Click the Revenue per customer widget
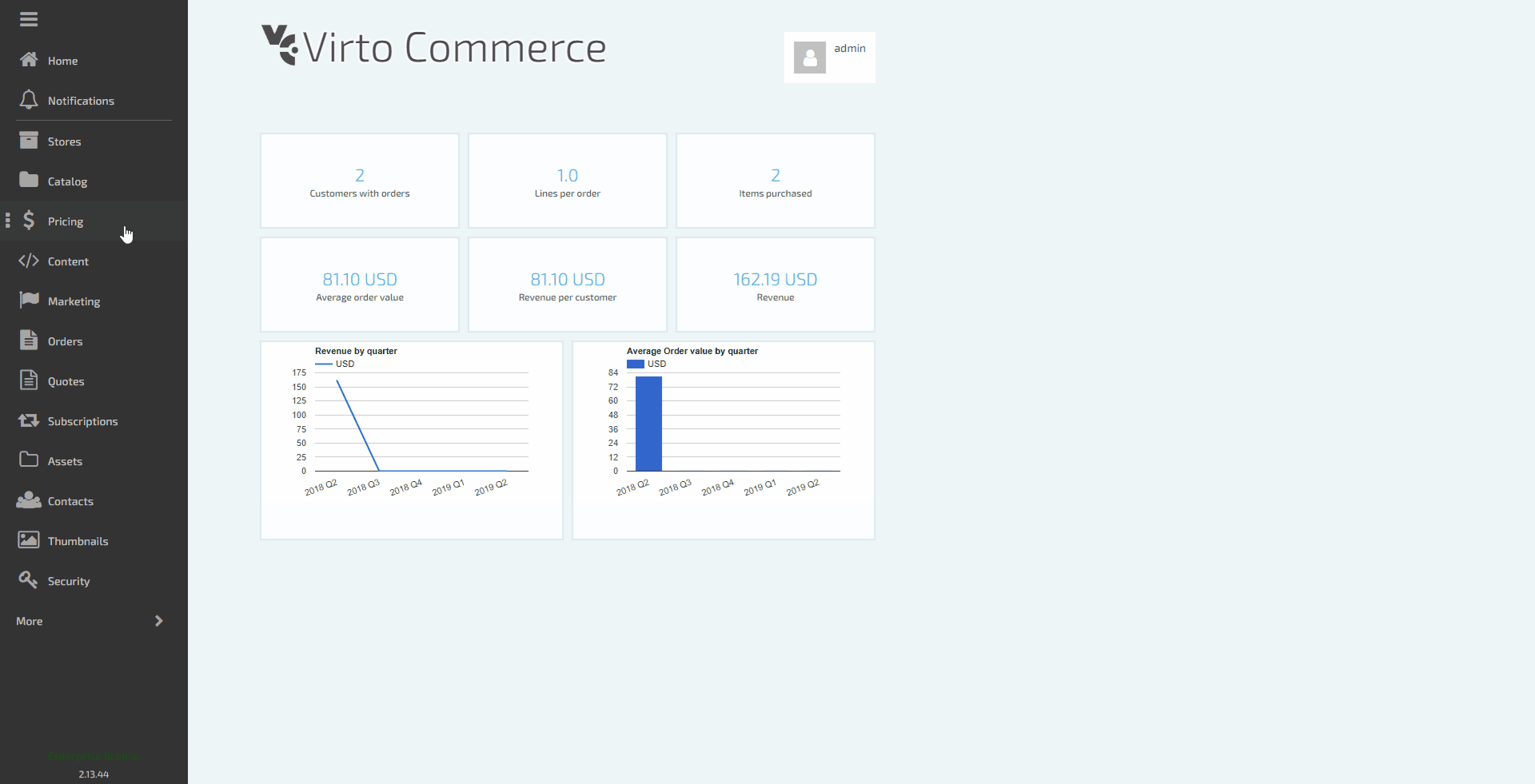 (568, 285)
